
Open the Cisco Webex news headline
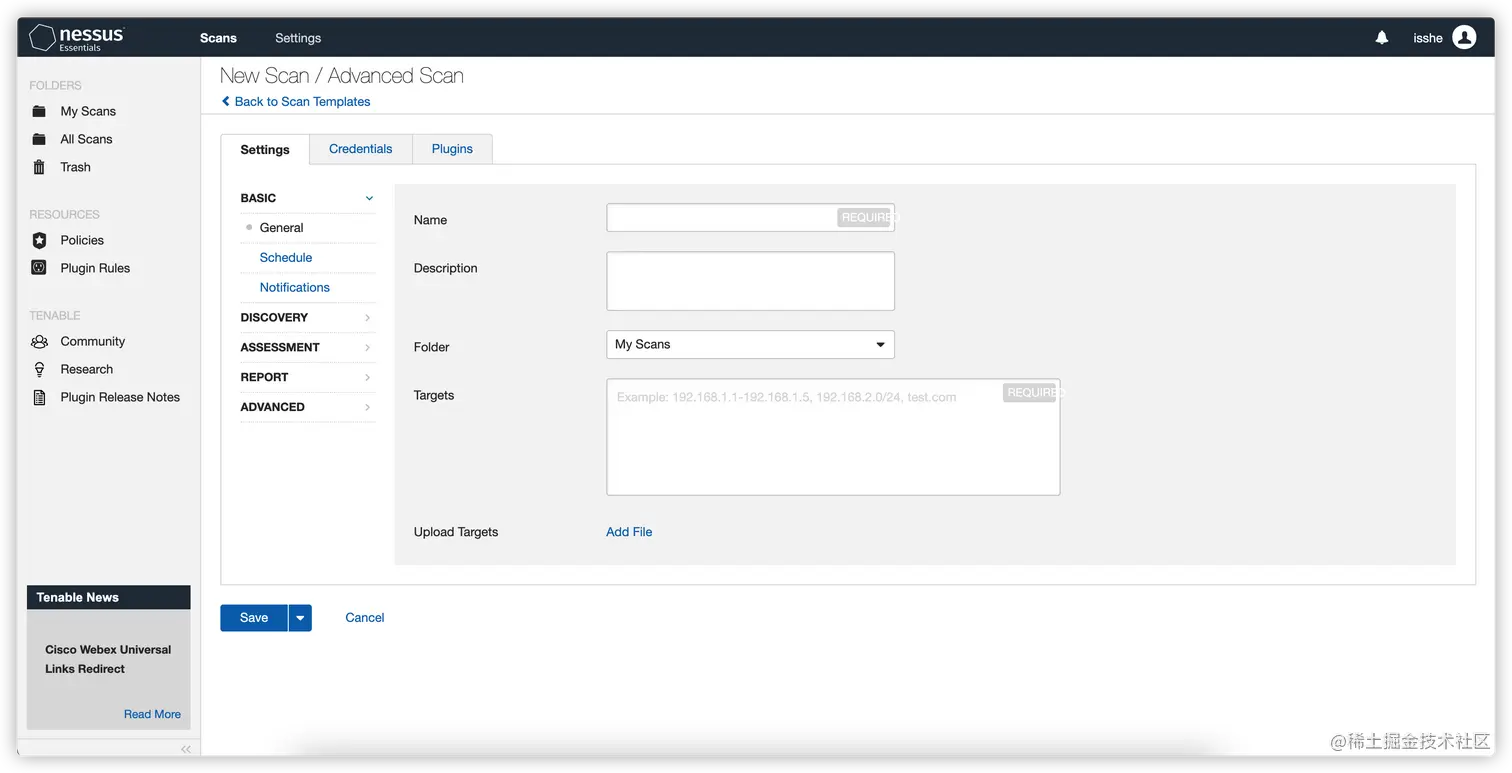(108, 659)
